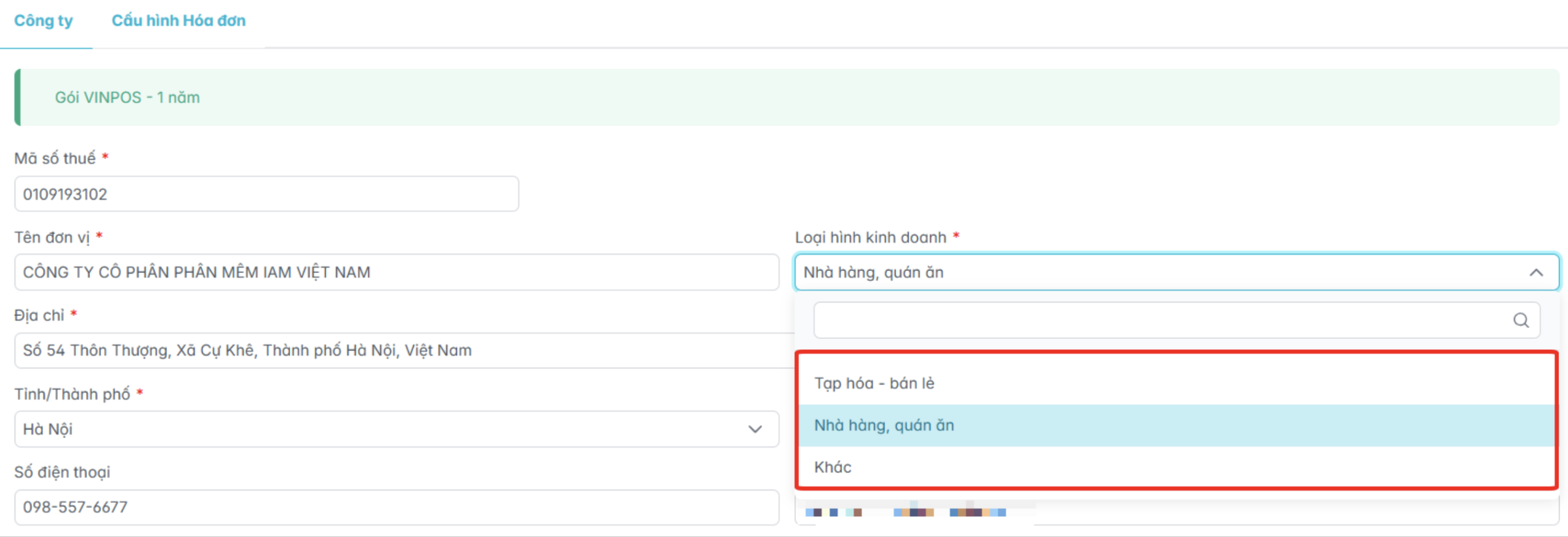Click the Gói VINPOS - 1 năm banner
1568x537 pixels.
pos(127,98)
